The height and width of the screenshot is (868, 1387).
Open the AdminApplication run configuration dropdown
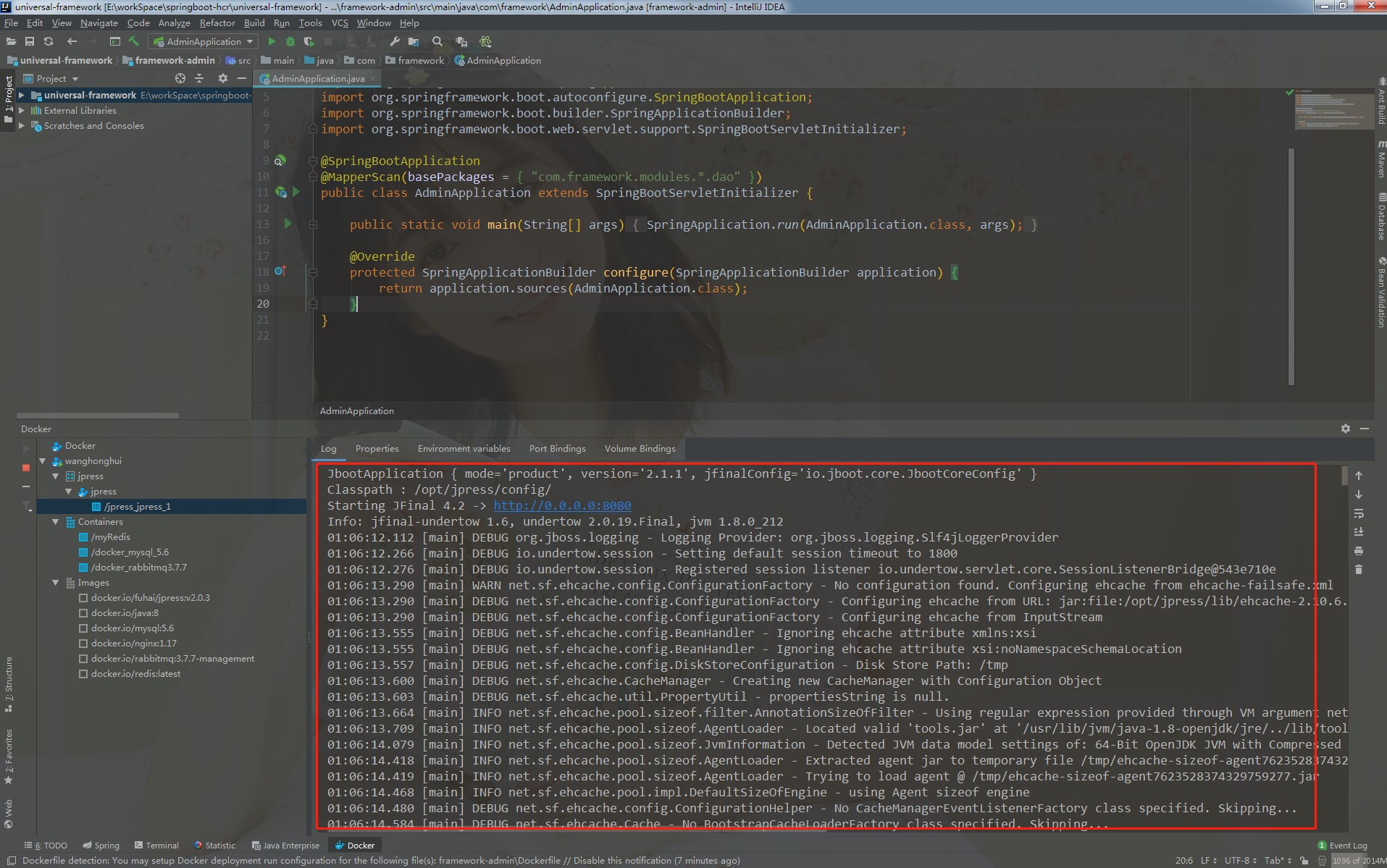204,42
